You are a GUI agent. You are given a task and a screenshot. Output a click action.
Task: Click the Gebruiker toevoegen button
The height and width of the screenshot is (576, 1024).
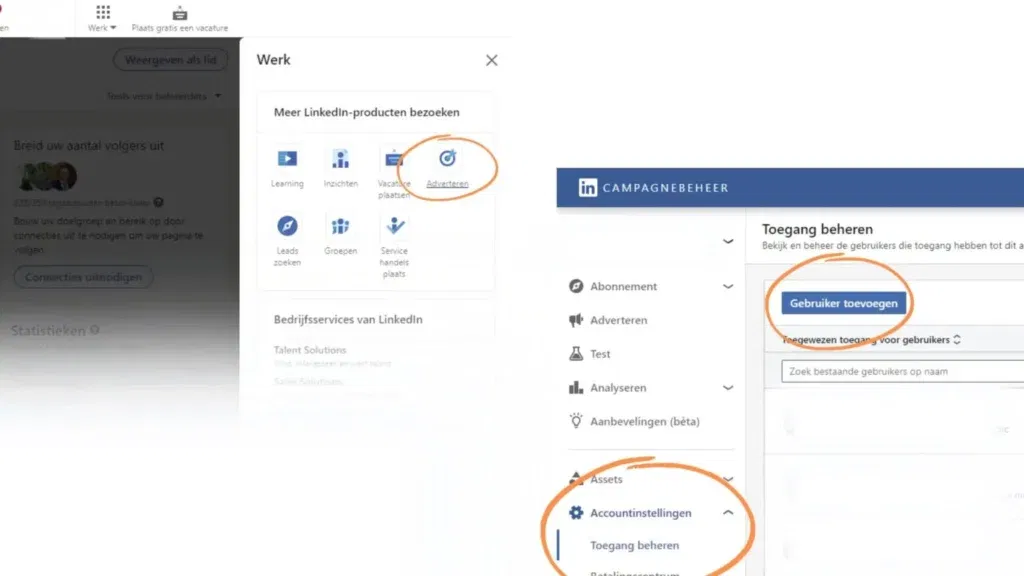click(x=844, y=303)
